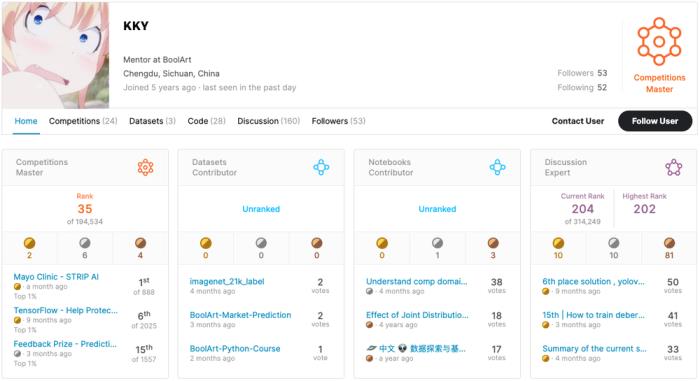
Task: Click the Discussion silver medal icon
Action: coord(614,243)
